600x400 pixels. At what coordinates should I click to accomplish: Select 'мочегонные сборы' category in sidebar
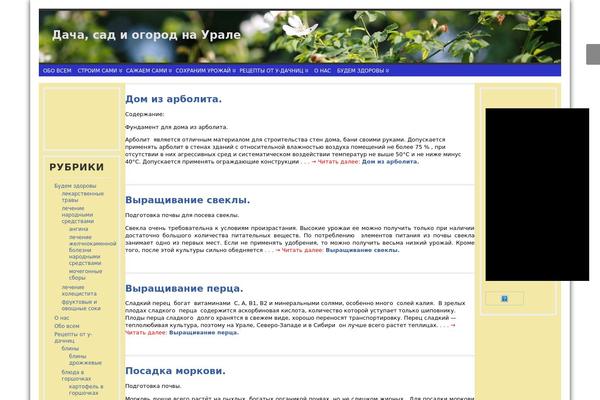(85, 274)
